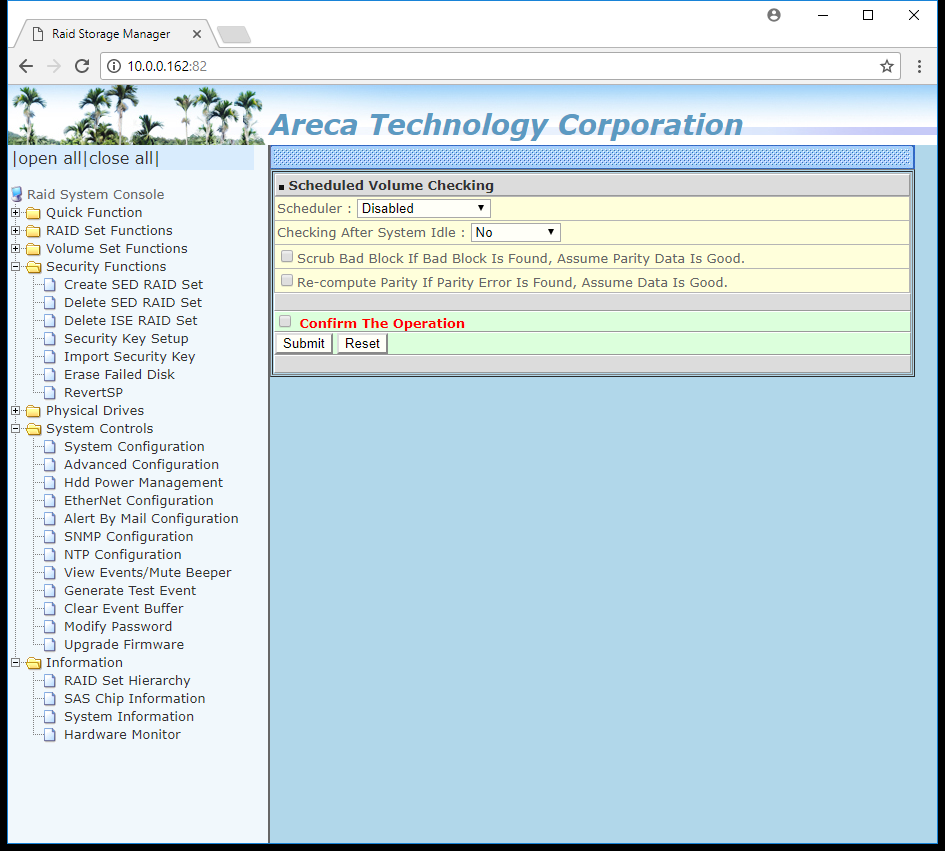Click page icon beside NTP Configuration
945x851 pixels.
coord(50,554)
